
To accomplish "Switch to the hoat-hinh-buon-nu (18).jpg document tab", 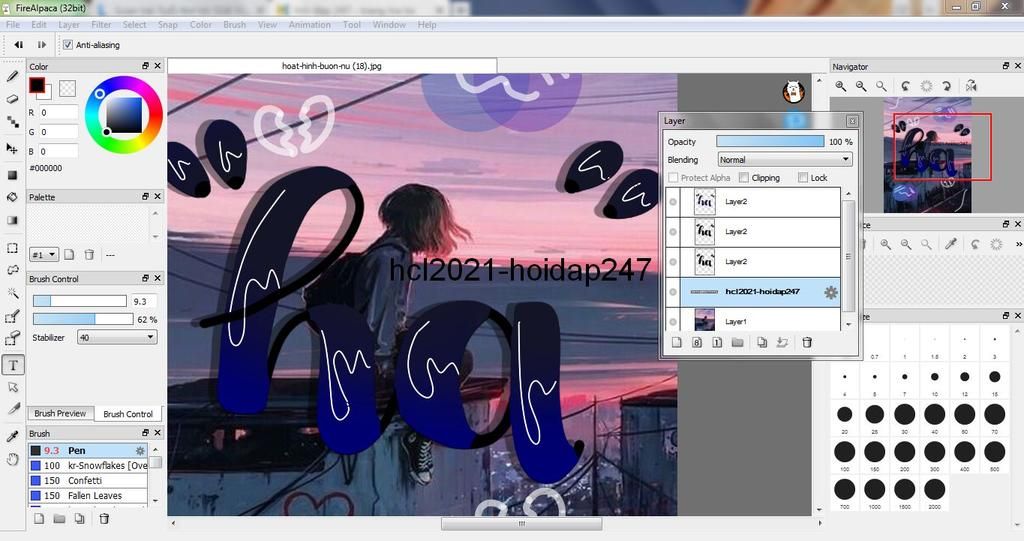I will [332, 66].
